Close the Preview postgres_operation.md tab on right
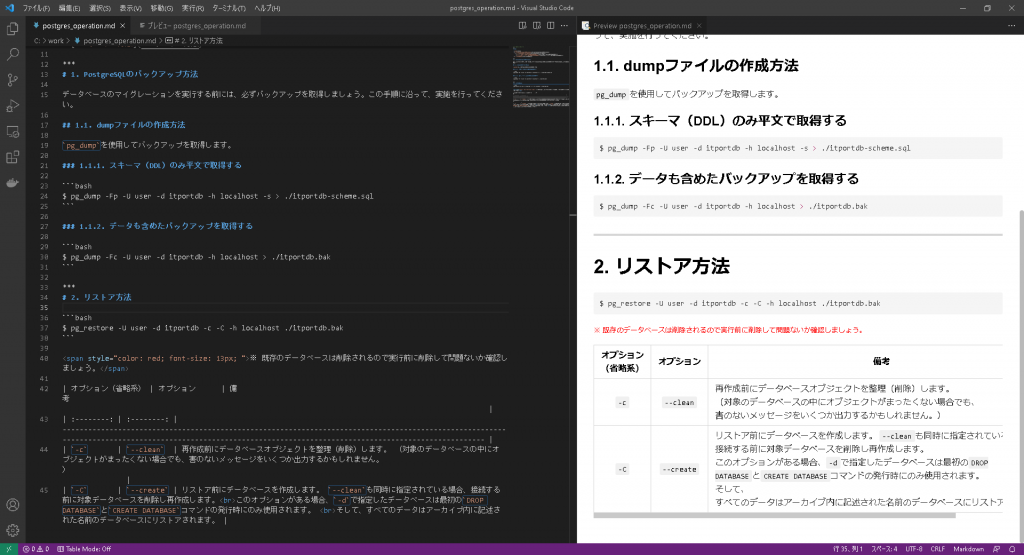This screenshot has height=555, width=1024. [699, 25]
